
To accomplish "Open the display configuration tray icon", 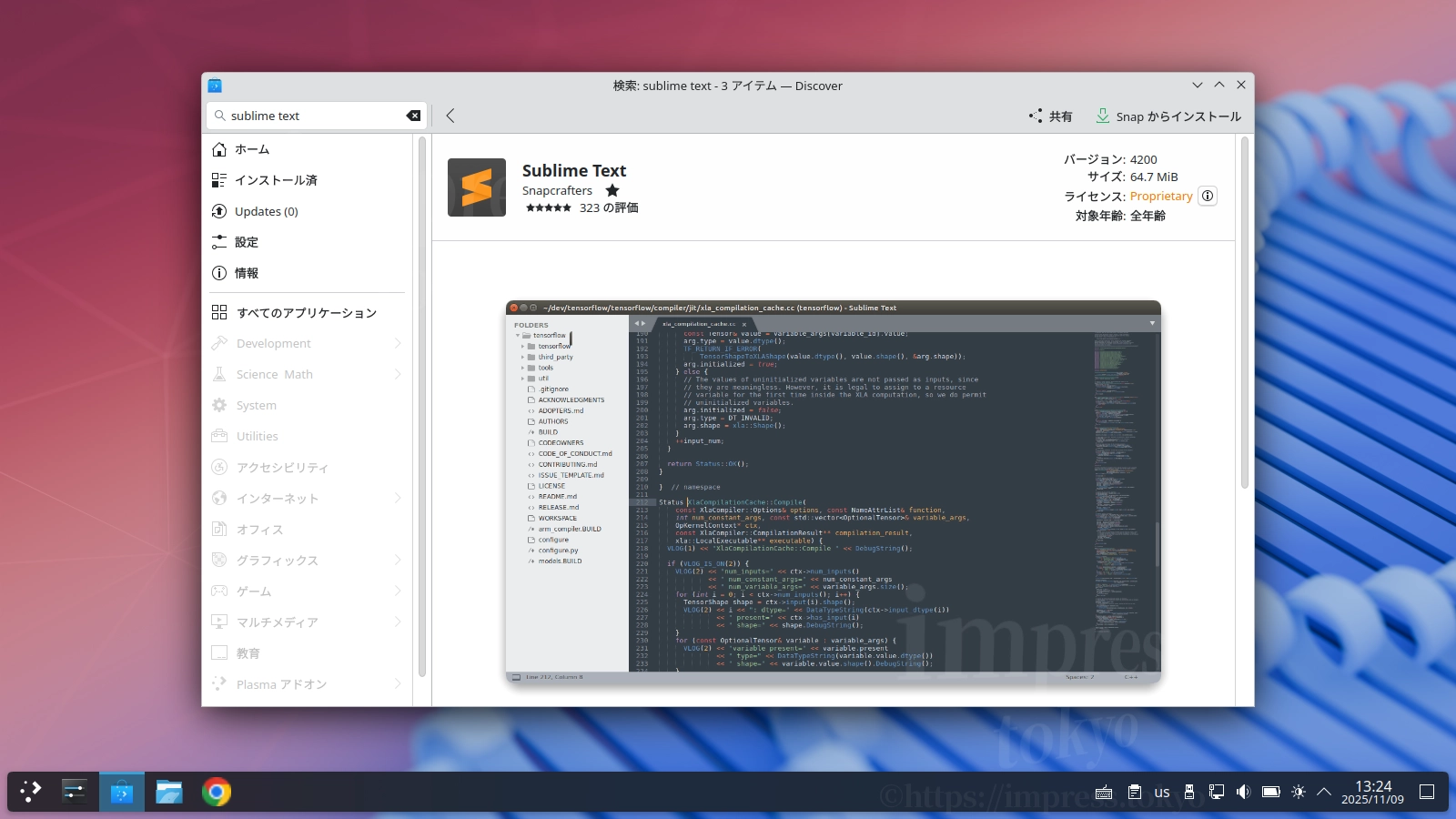I will pos(1217,792).
